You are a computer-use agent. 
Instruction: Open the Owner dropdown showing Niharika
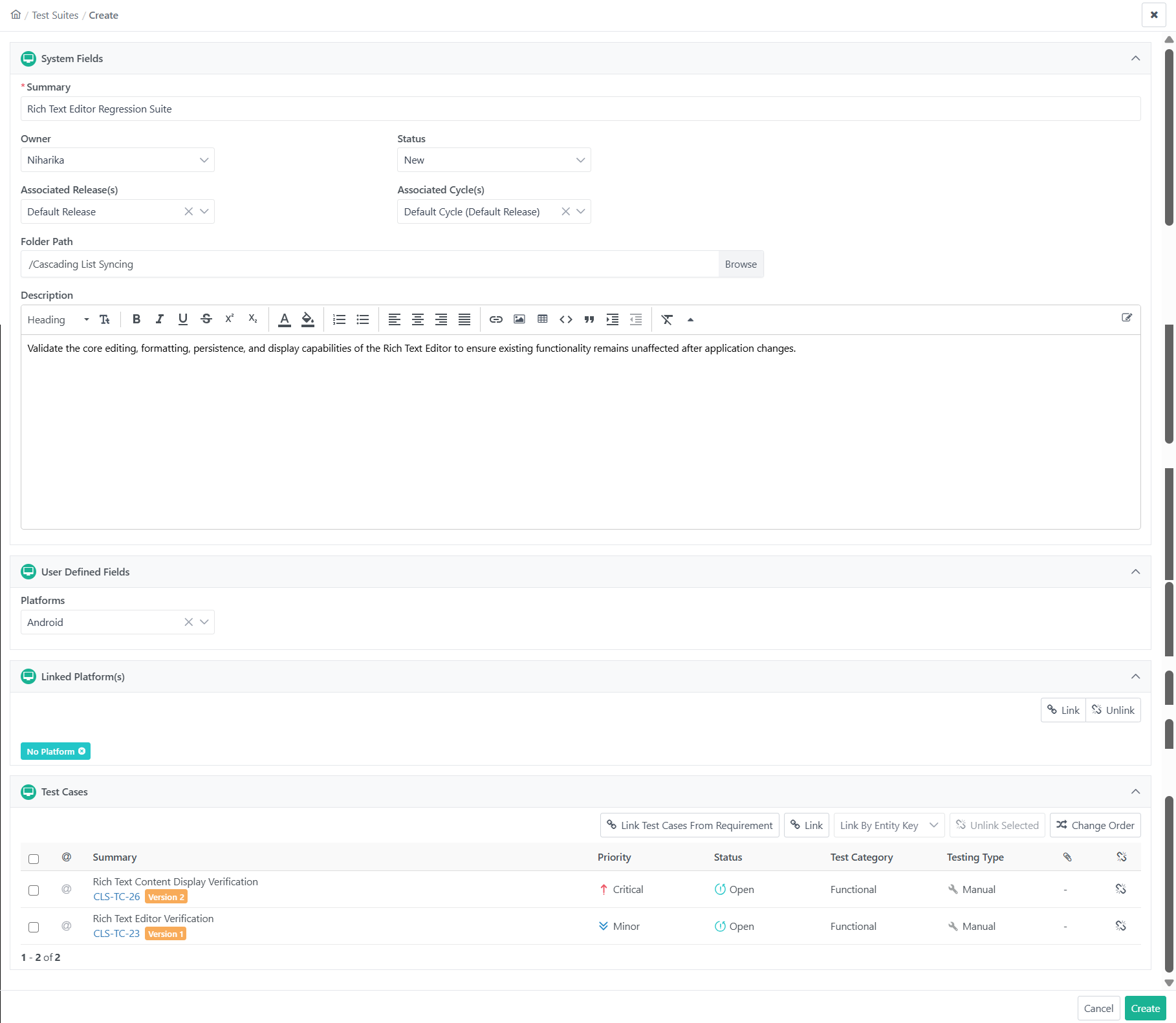point(118,160)
